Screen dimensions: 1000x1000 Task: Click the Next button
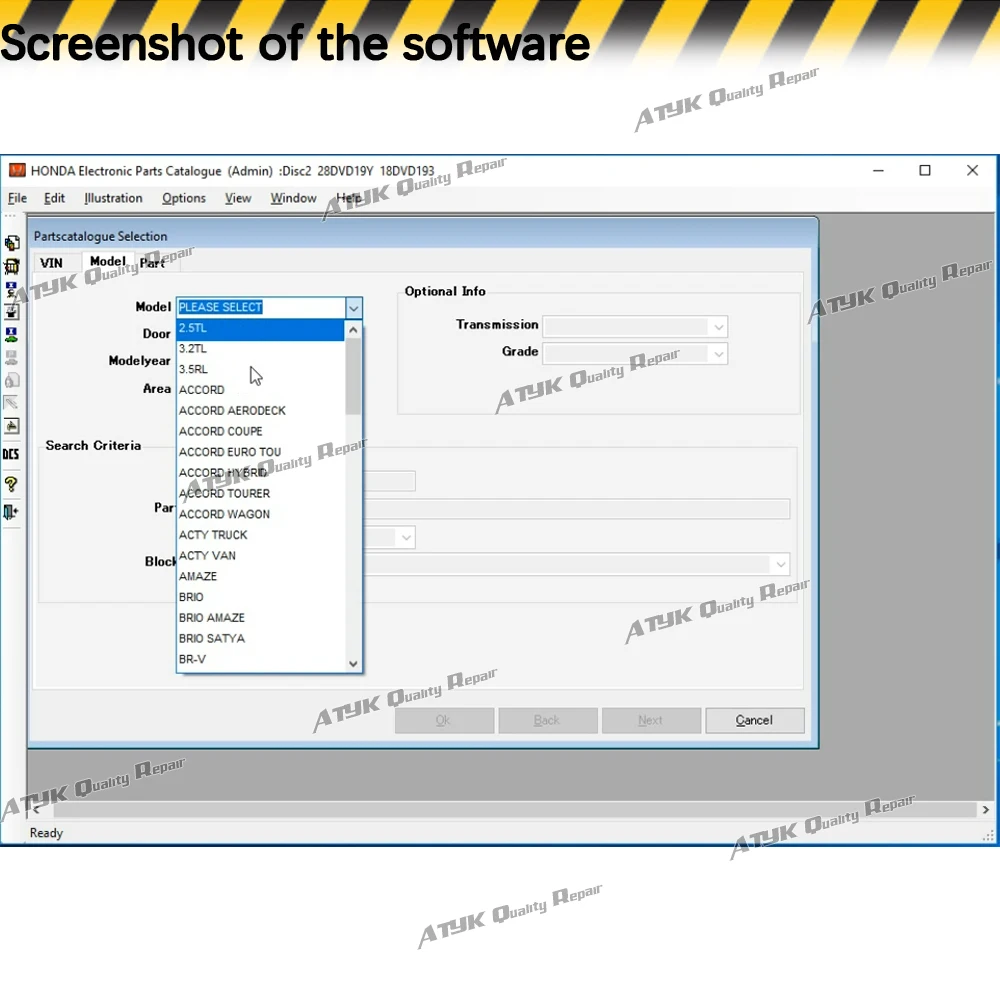651,721
